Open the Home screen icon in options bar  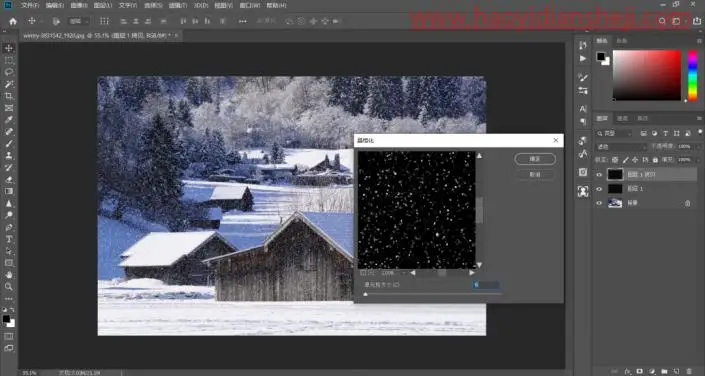tap(13, 21)
